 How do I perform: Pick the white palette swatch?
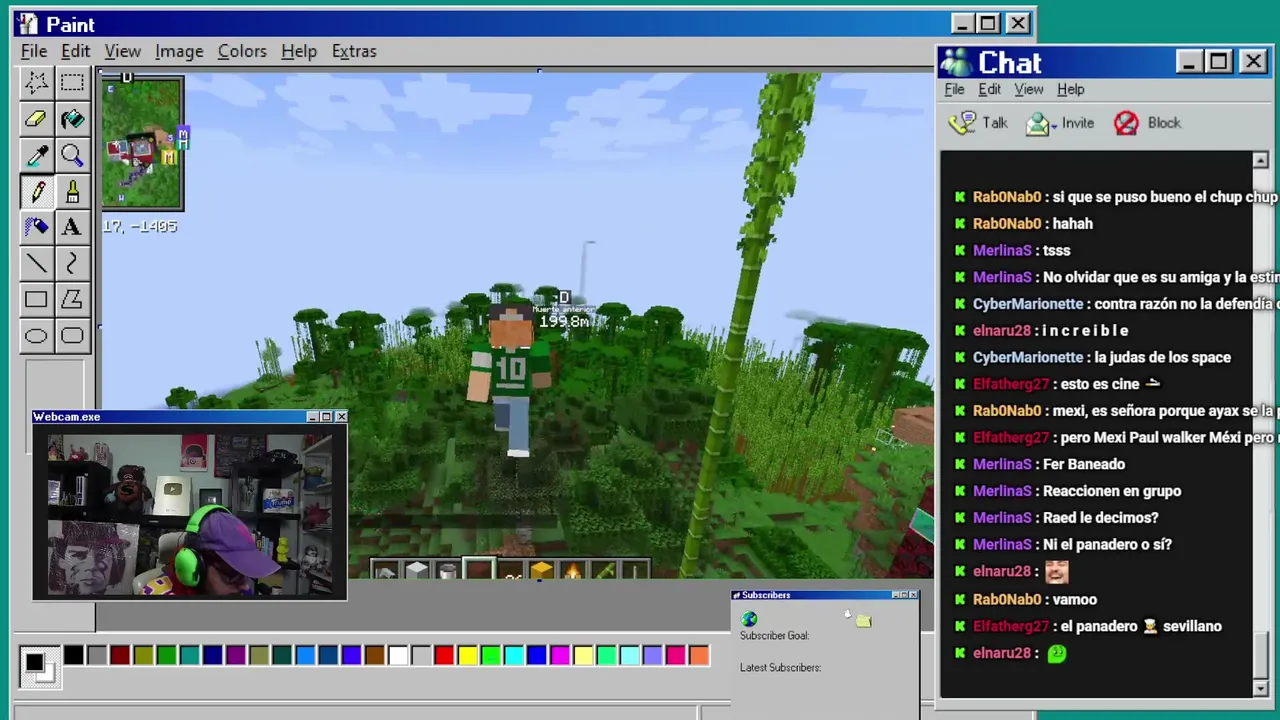coord(398,656)
